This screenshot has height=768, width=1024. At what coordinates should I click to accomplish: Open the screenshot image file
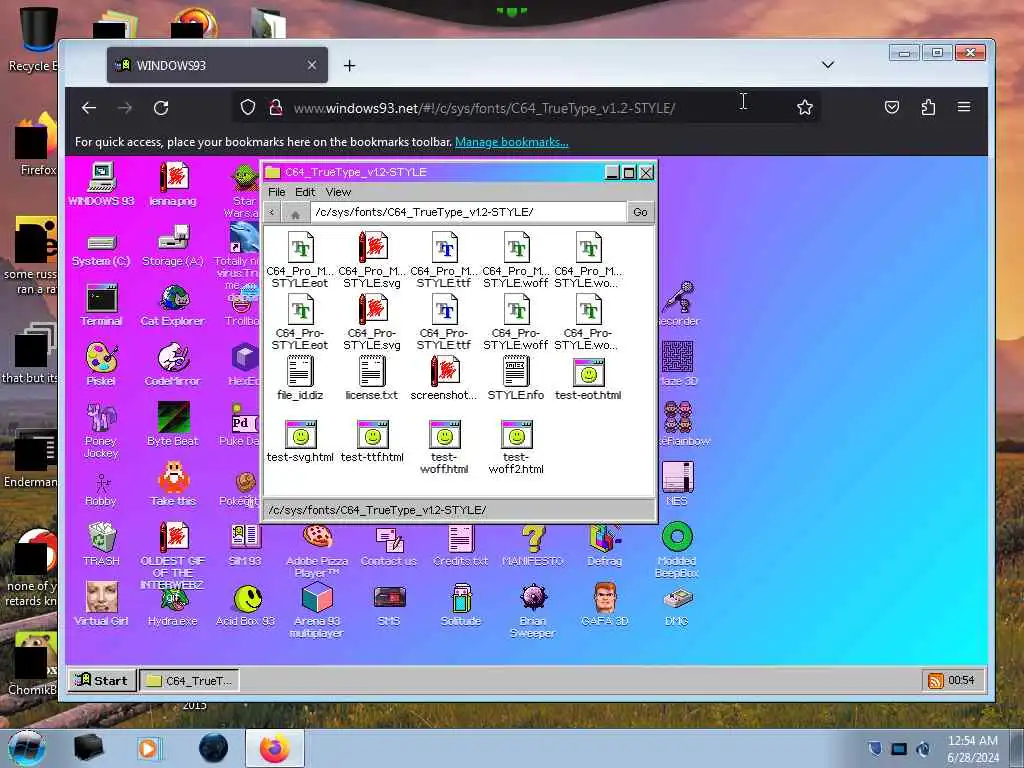click(x=444, y=378)
